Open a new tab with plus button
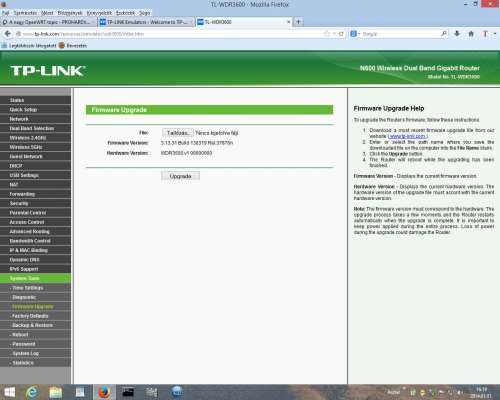The width and height of the screenshot is (500, 400). 298,22
